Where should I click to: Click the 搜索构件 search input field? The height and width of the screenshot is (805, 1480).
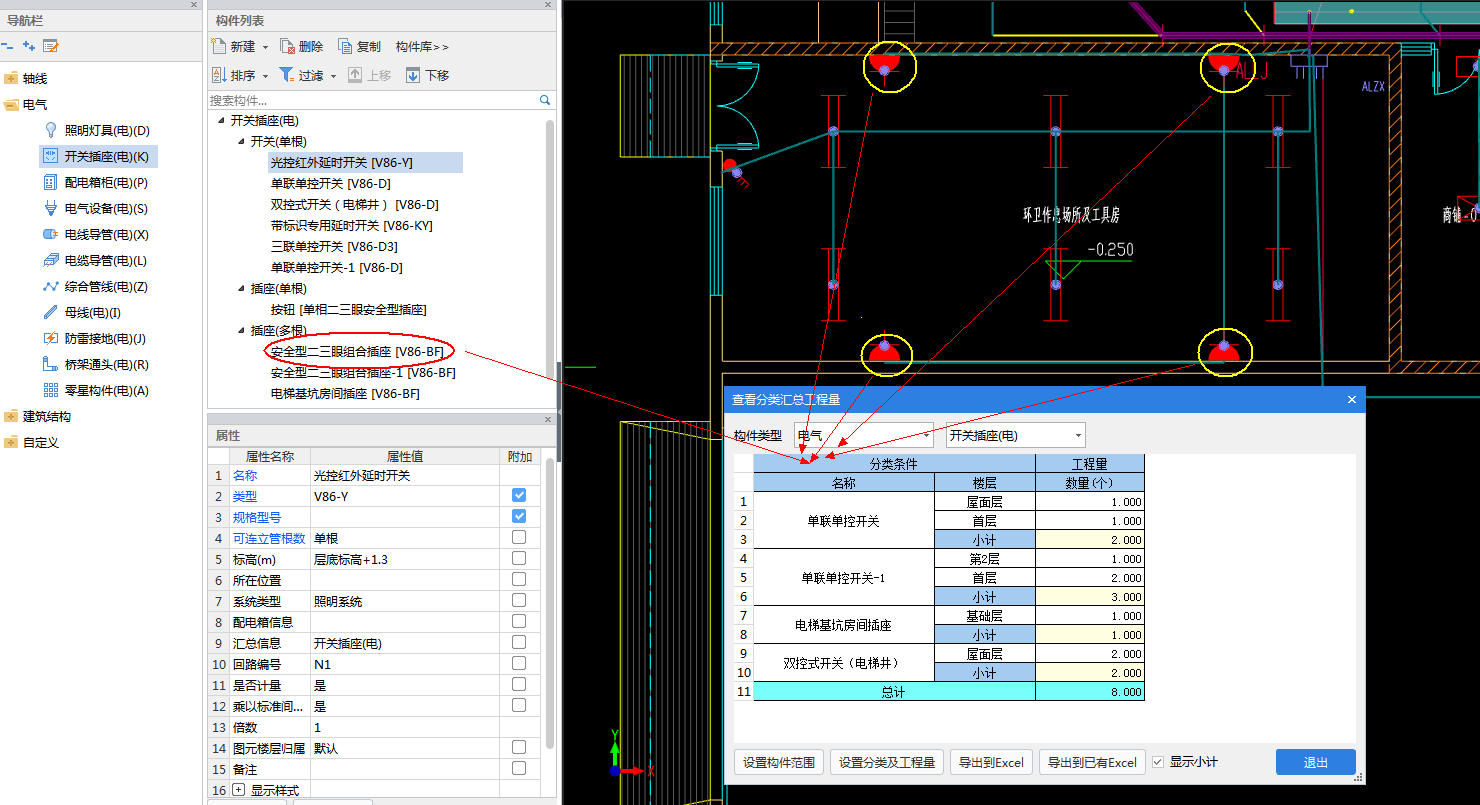[372, 100]
